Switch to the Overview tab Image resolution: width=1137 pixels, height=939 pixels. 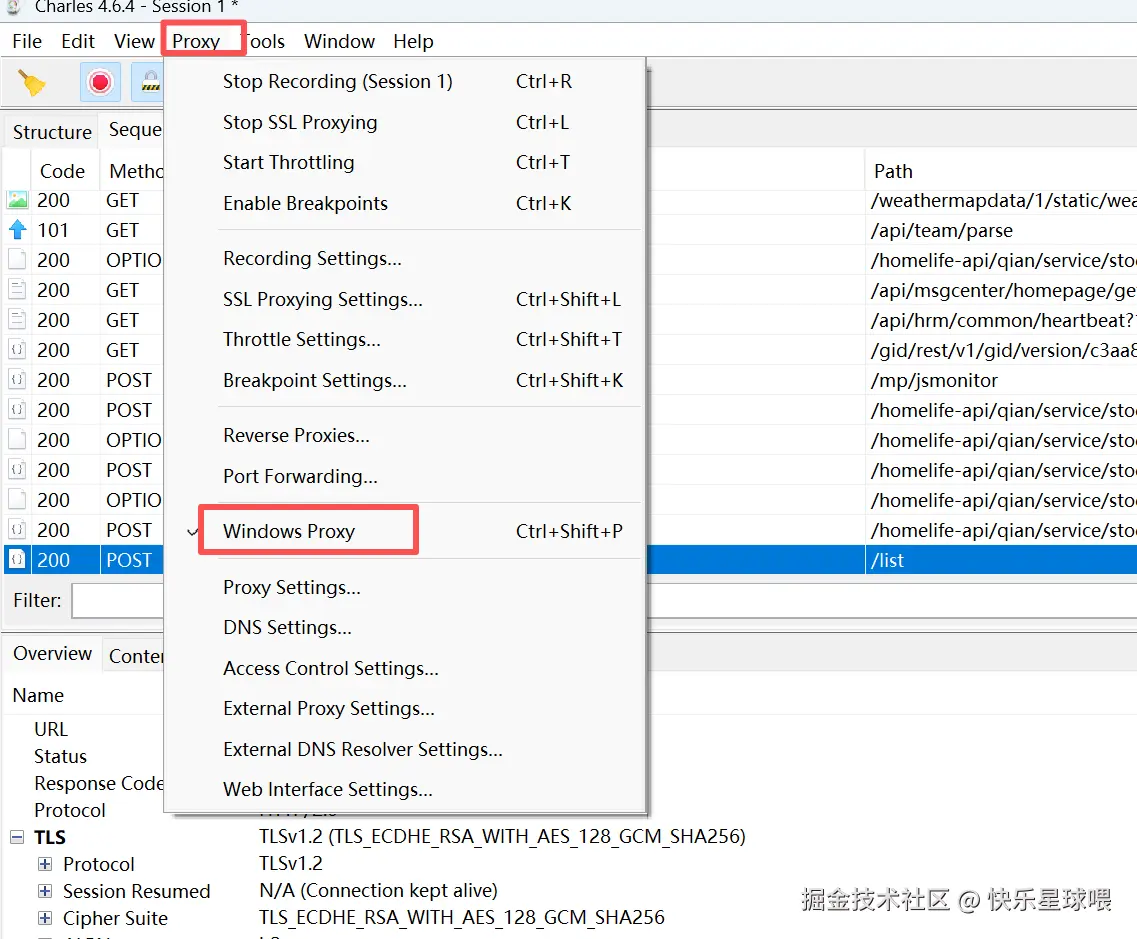(x=52, y=653)
